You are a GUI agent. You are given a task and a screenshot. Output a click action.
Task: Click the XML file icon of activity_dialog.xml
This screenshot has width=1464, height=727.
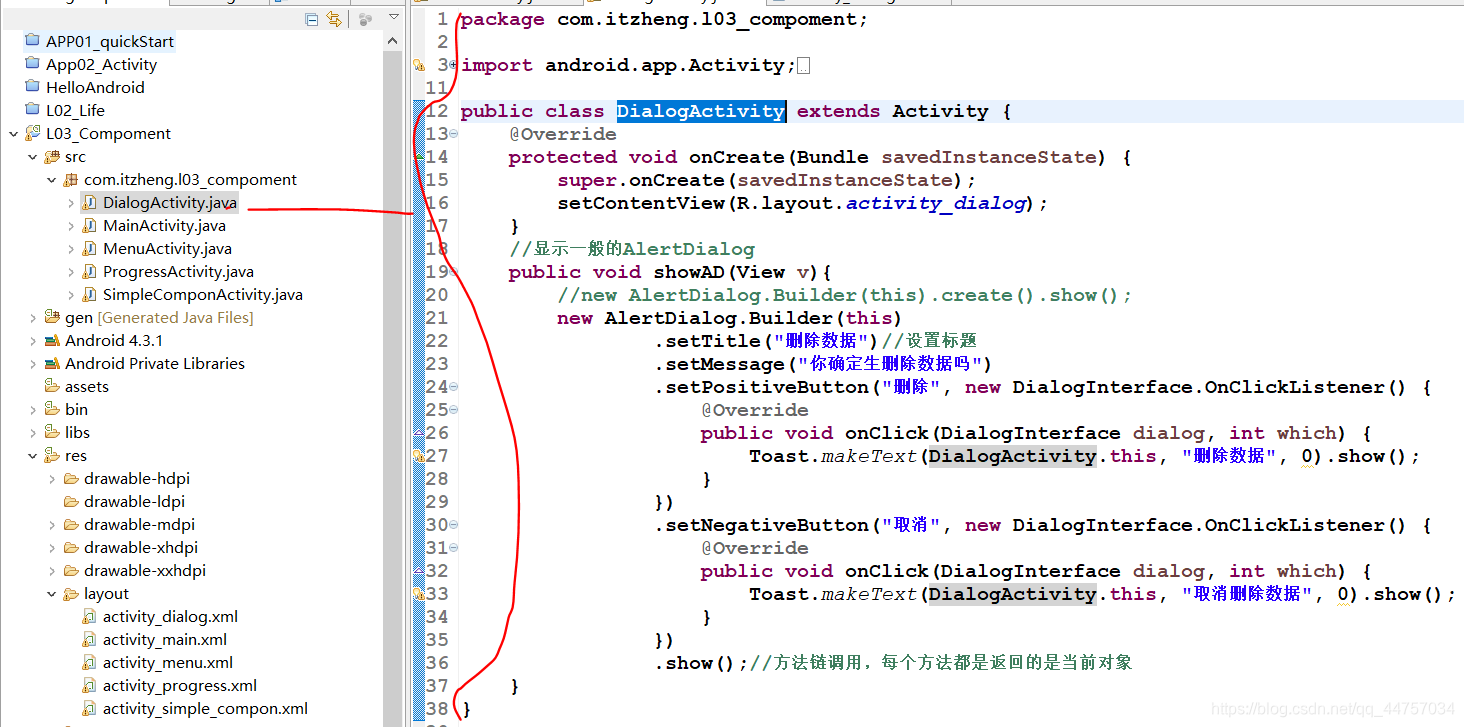click(x=90, y=617)
